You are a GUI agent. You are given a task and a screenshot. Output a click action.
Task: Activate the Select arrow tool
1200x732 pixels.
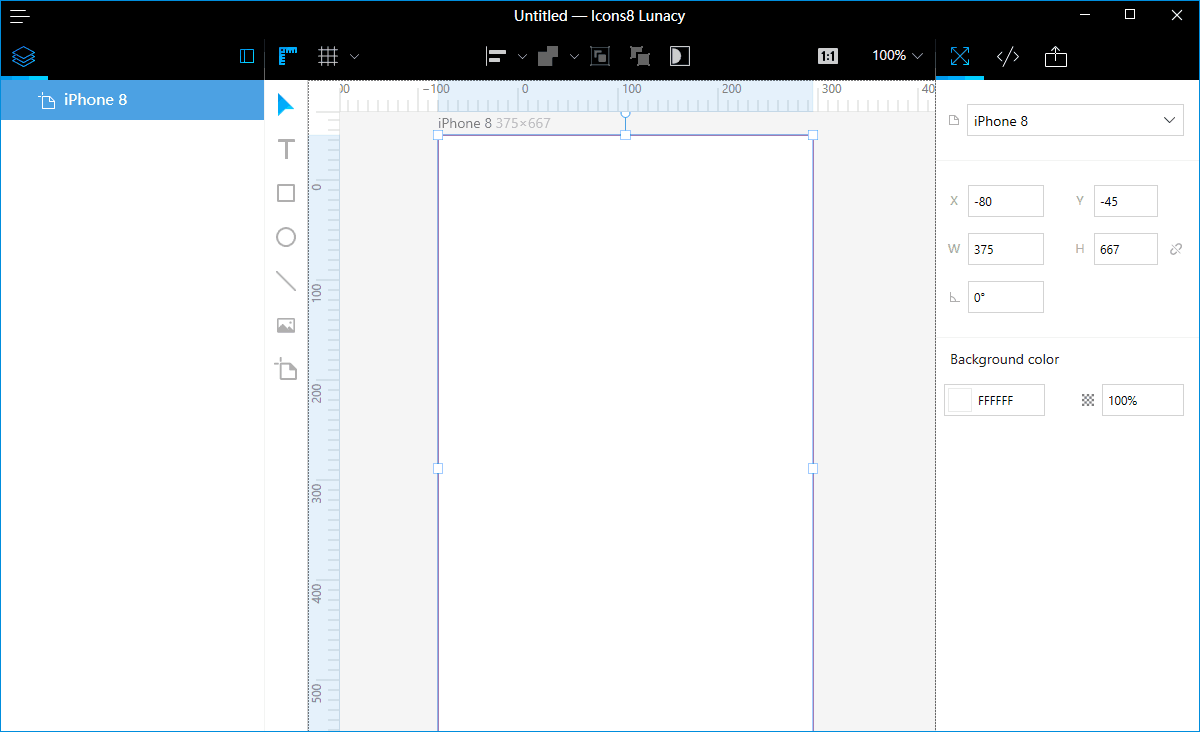click(x=286, y=105)
